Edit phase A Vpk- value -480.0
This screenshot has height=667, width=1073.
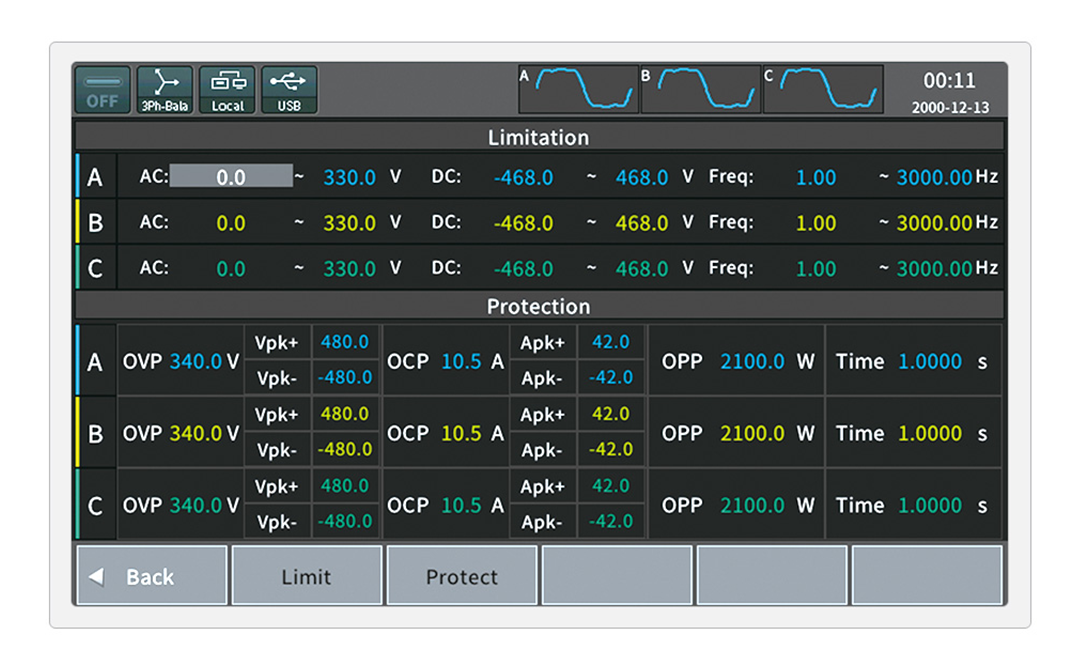(345, 377)
